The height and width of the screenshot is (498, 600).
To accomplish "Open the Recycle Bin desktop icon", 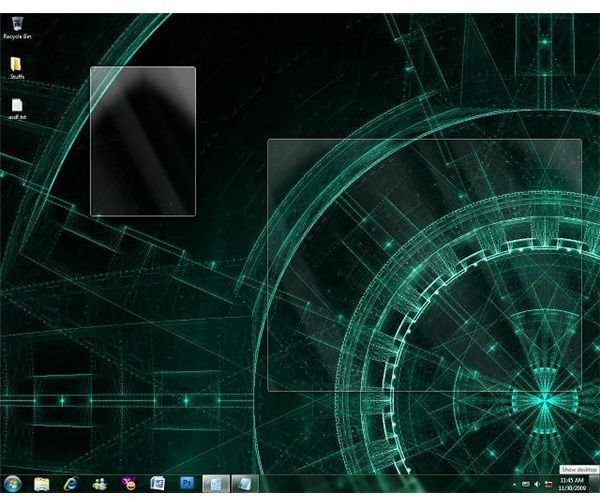I will pos(16,28).
